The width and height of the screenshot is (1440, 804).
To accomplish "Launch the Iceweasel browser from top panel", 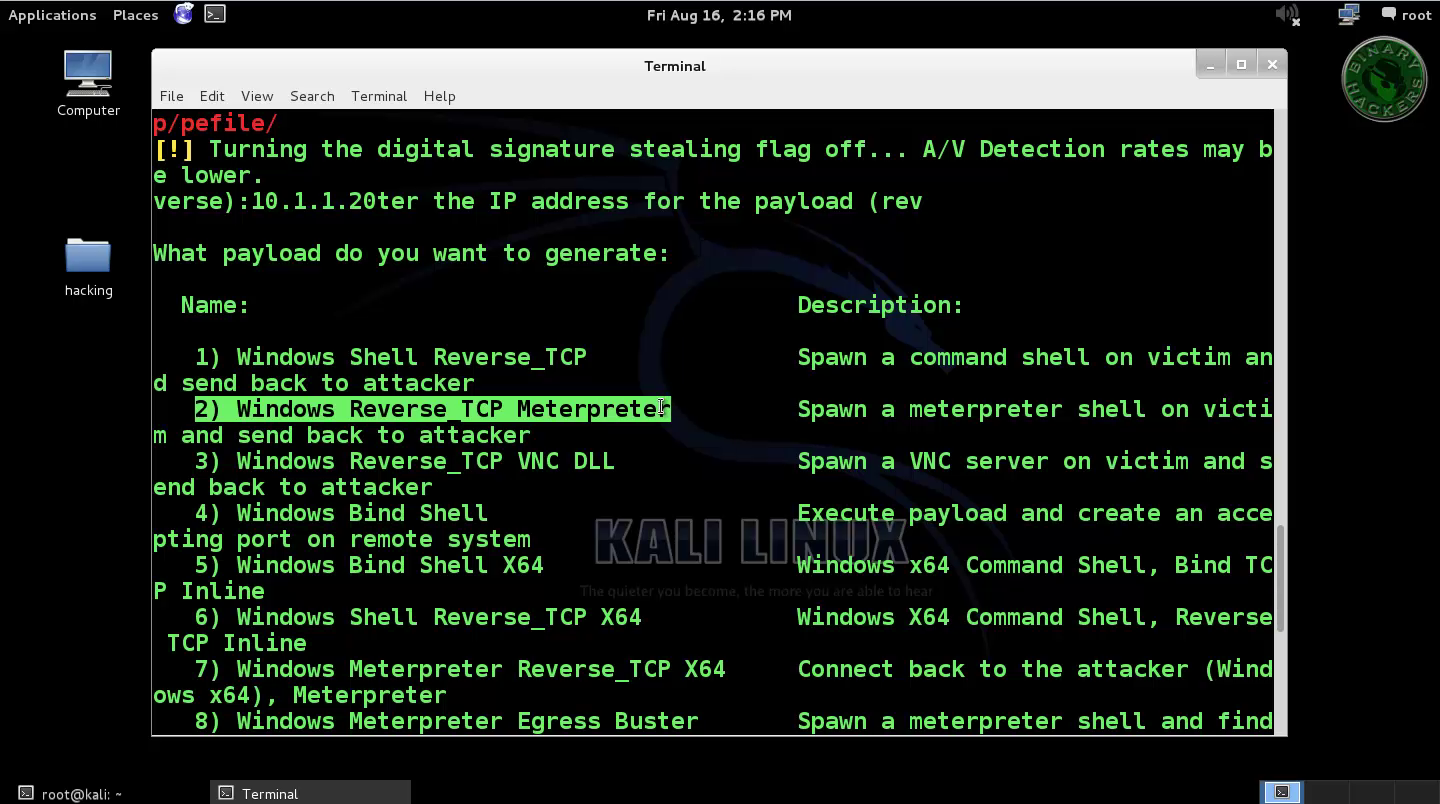I will click(184, 14).
